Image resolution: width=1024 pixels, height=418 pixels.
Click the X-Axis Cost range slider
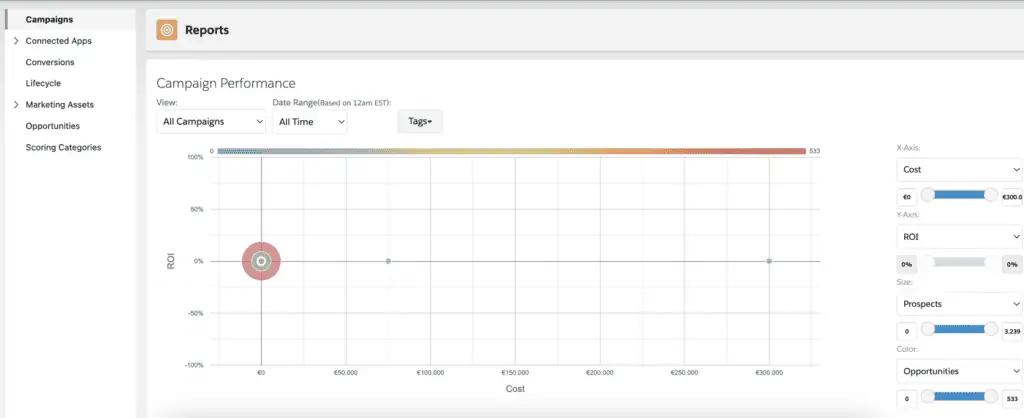[959, 195]
